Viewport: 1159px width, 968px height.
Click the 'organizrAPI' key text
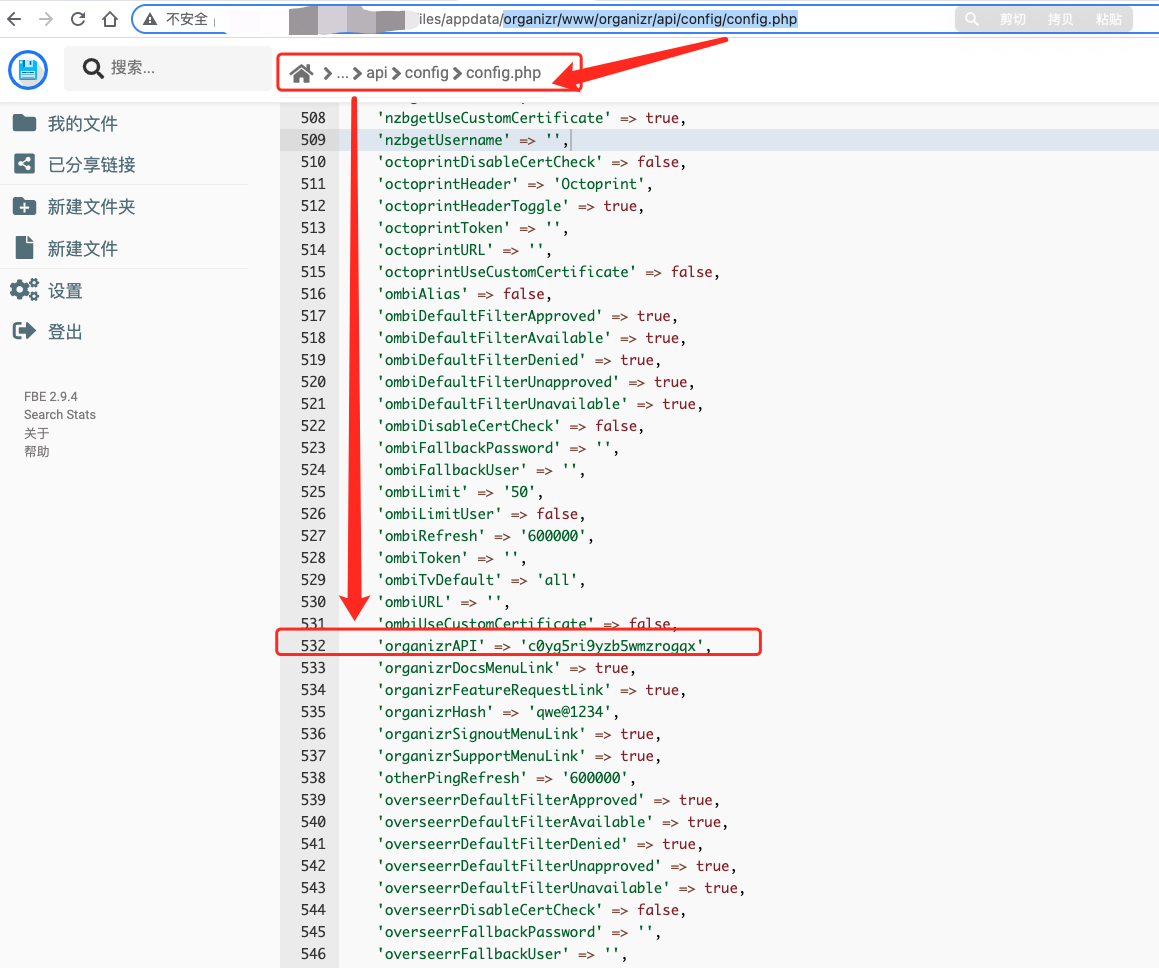(x=432, y=646)
